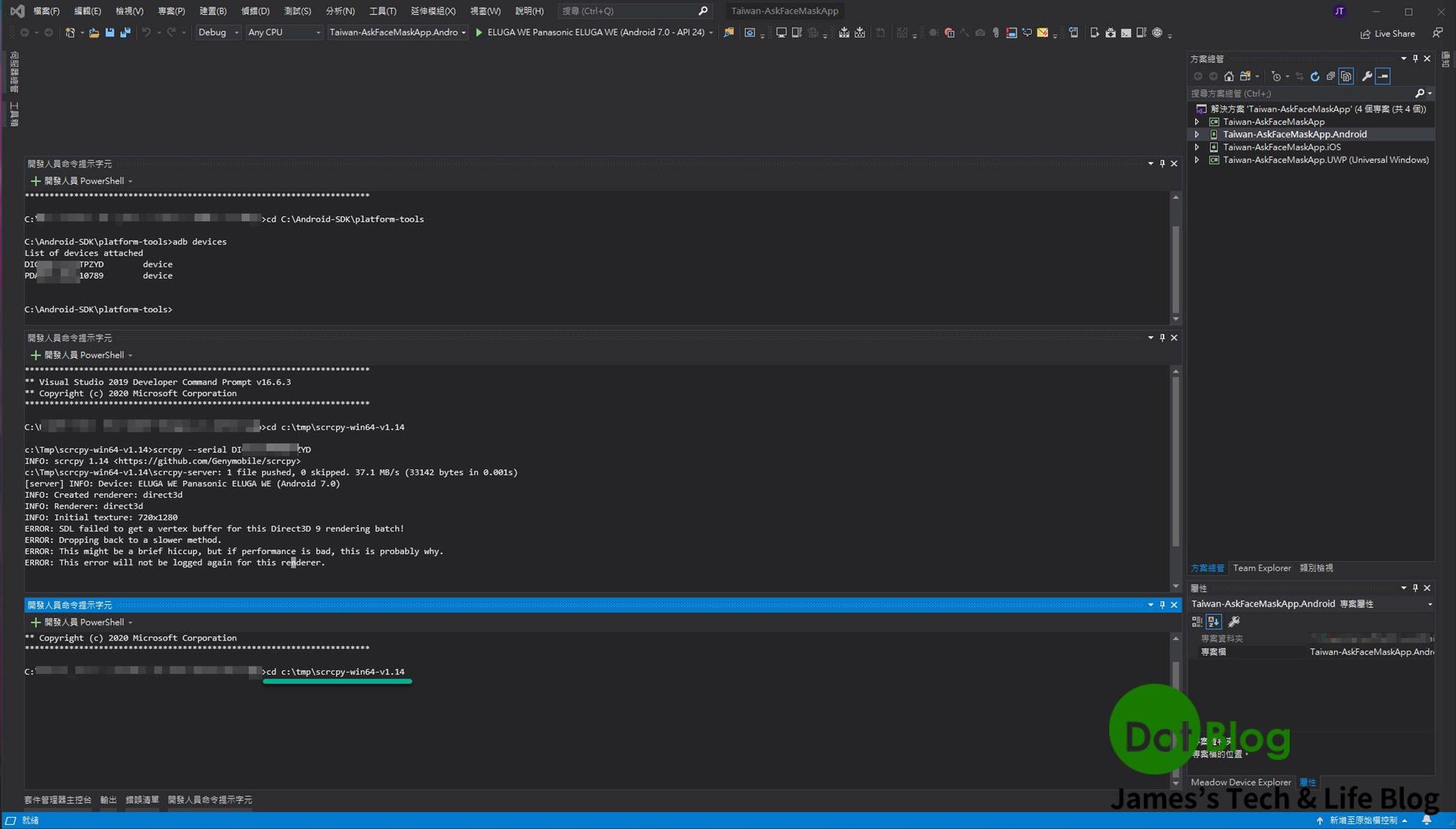
Task: Toggle alphabetical sort in Properties panel
Action: [x=1213, y=621]
